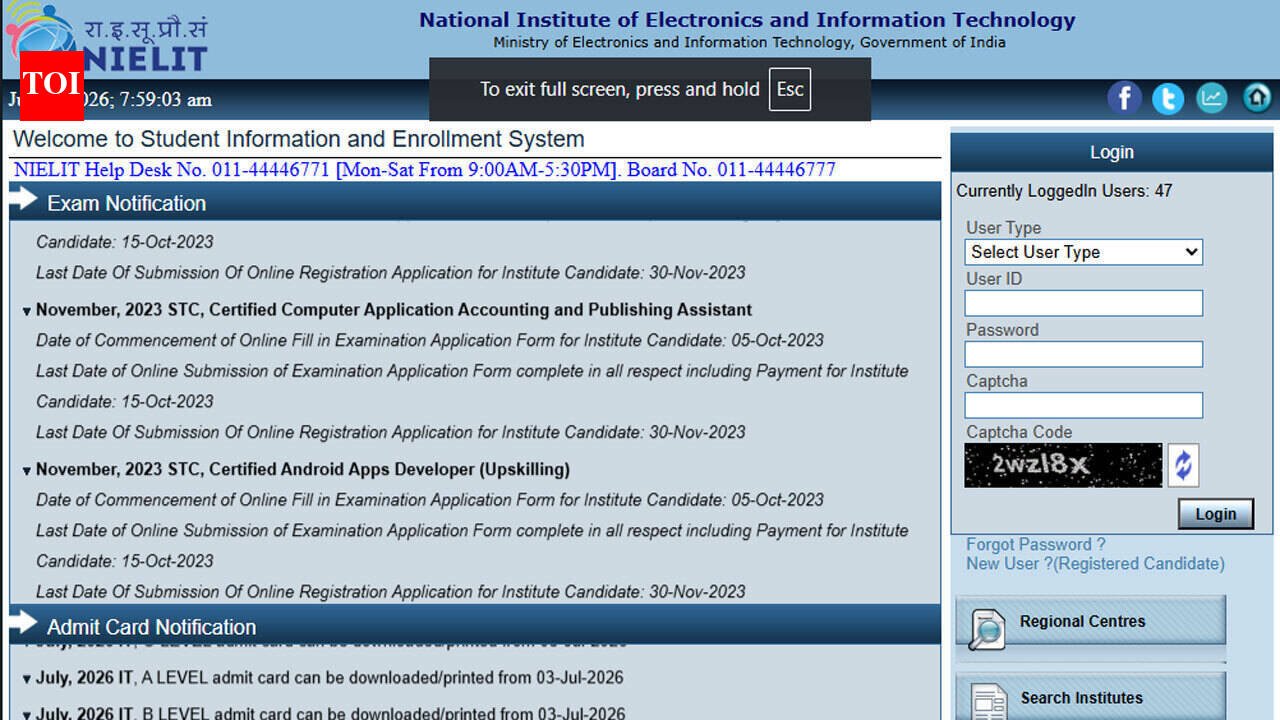Click the Esc key hint box
This screenshot has height=720, width=1280.
point(790,90)
